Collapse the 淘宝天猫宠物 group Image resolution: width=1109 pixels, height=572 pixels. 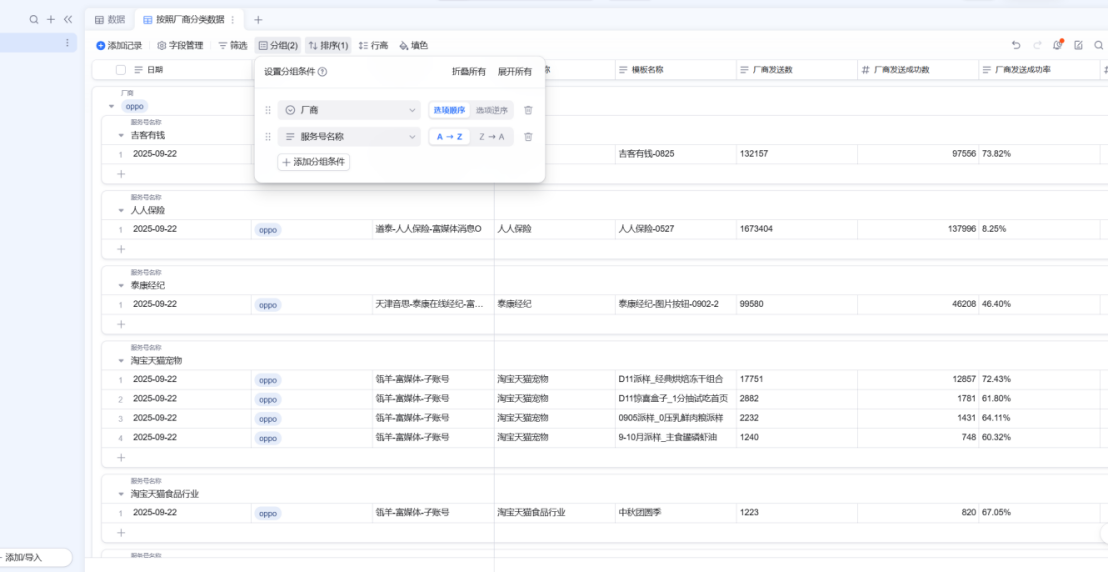tap(121, 360)
